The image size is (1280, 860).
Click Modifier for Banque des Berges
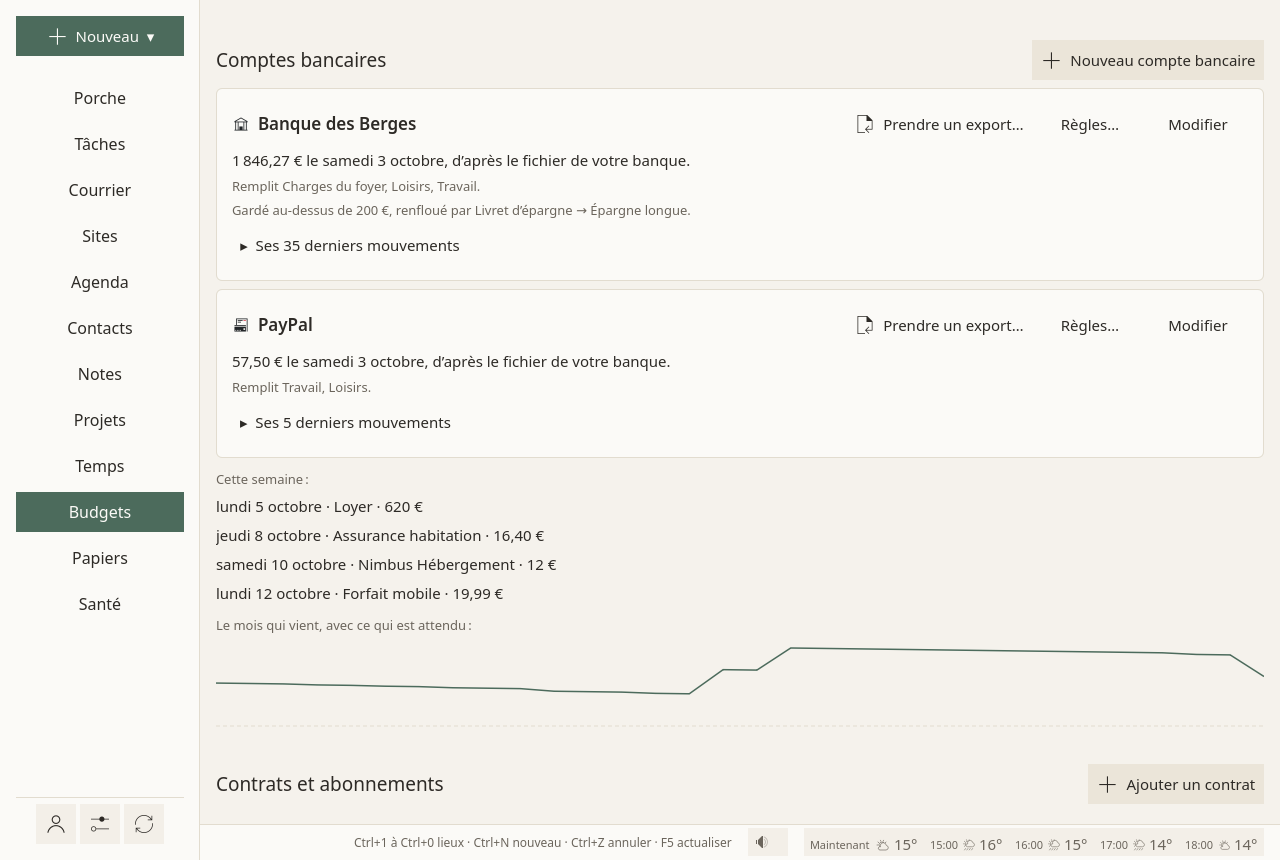pos(1198,125)
